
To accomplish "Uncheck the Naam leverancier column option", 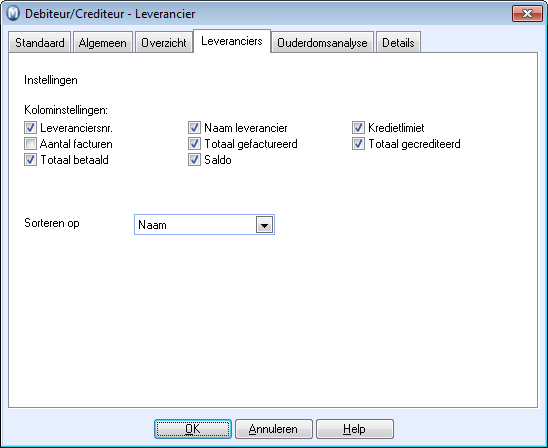I will [x=194, y=128].
